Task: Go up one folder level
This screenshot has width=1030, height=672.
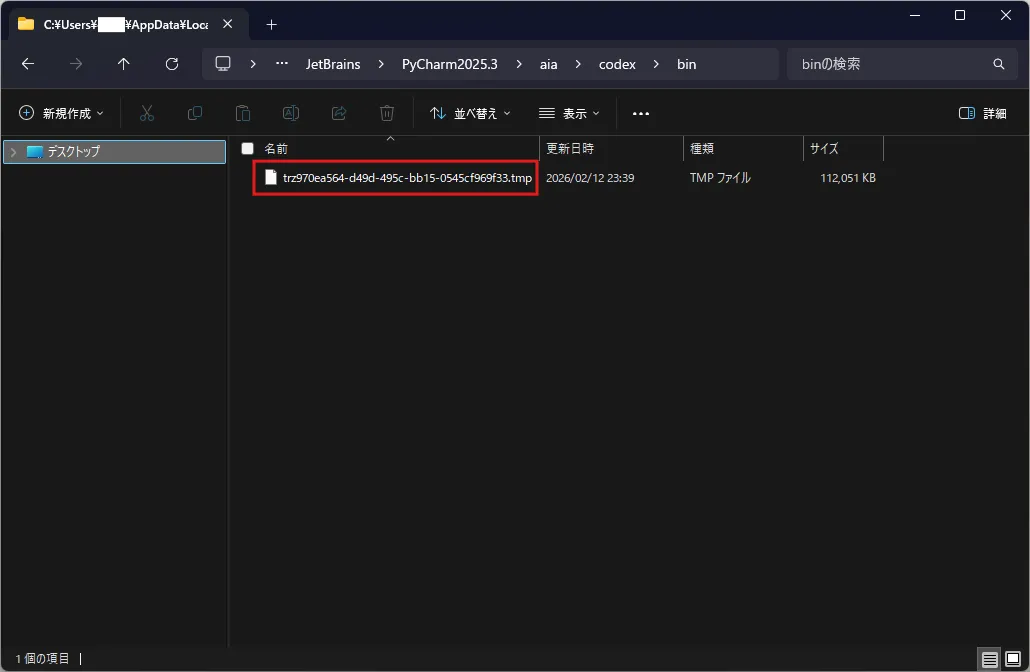Action: pyautogui.click(x=123, y=64)
